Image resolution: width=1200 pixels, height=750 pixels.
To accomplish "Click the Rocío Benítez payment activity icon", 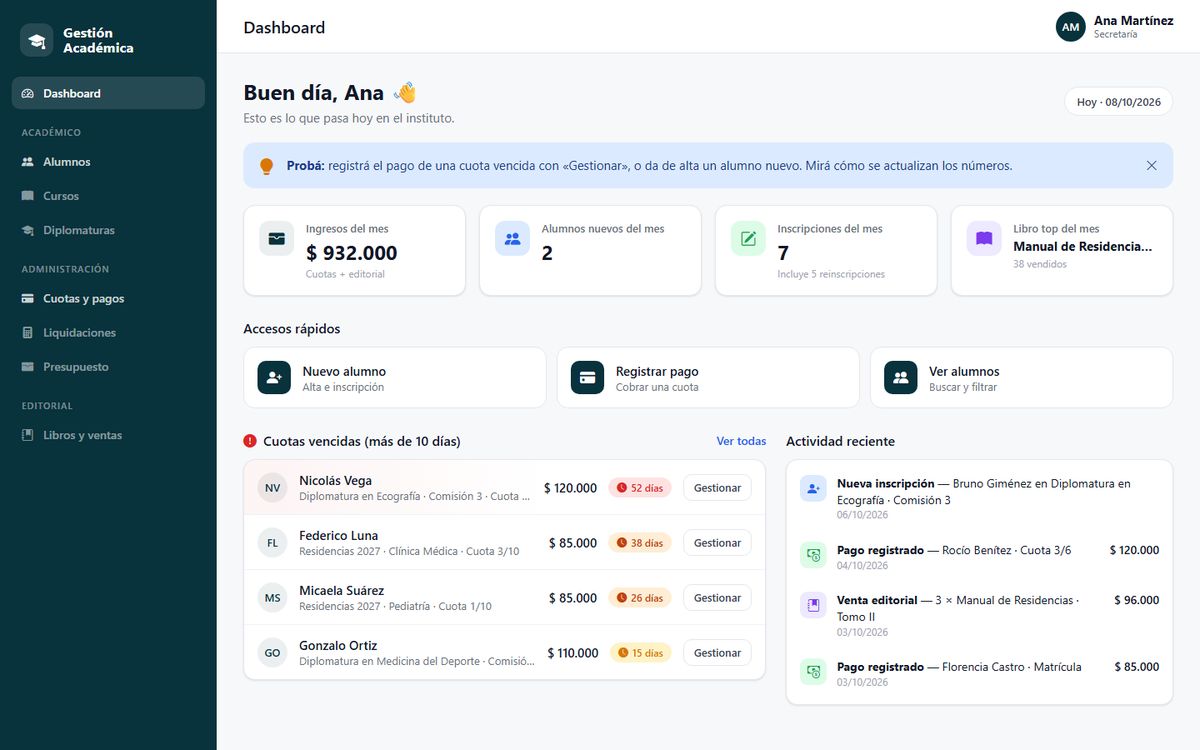I will pyautogui.click(x=813, y=555).
